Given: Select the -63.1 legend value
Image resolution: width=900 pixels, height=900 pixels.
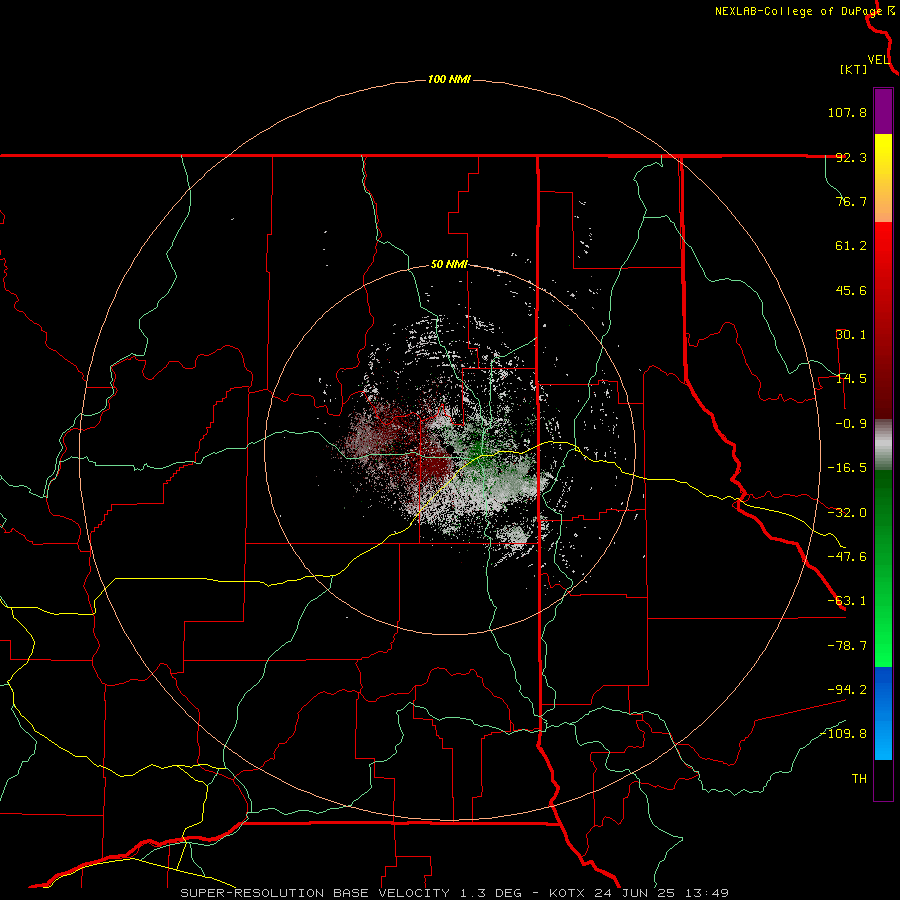Looking at the screenshot, I should pos(847,601).
